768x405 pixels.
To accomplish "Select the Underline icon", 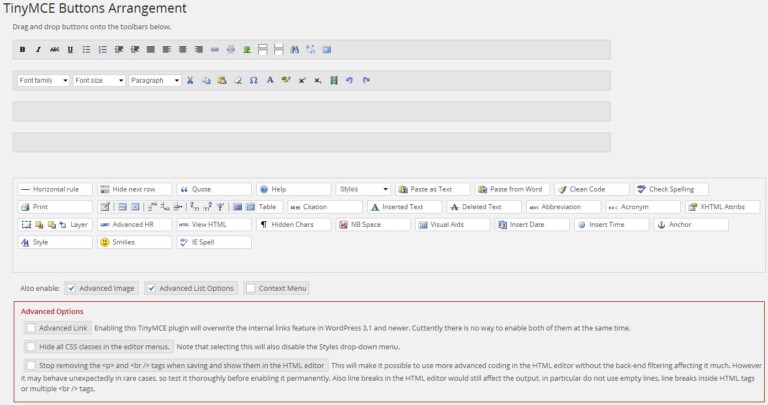I will coord(71,49).
